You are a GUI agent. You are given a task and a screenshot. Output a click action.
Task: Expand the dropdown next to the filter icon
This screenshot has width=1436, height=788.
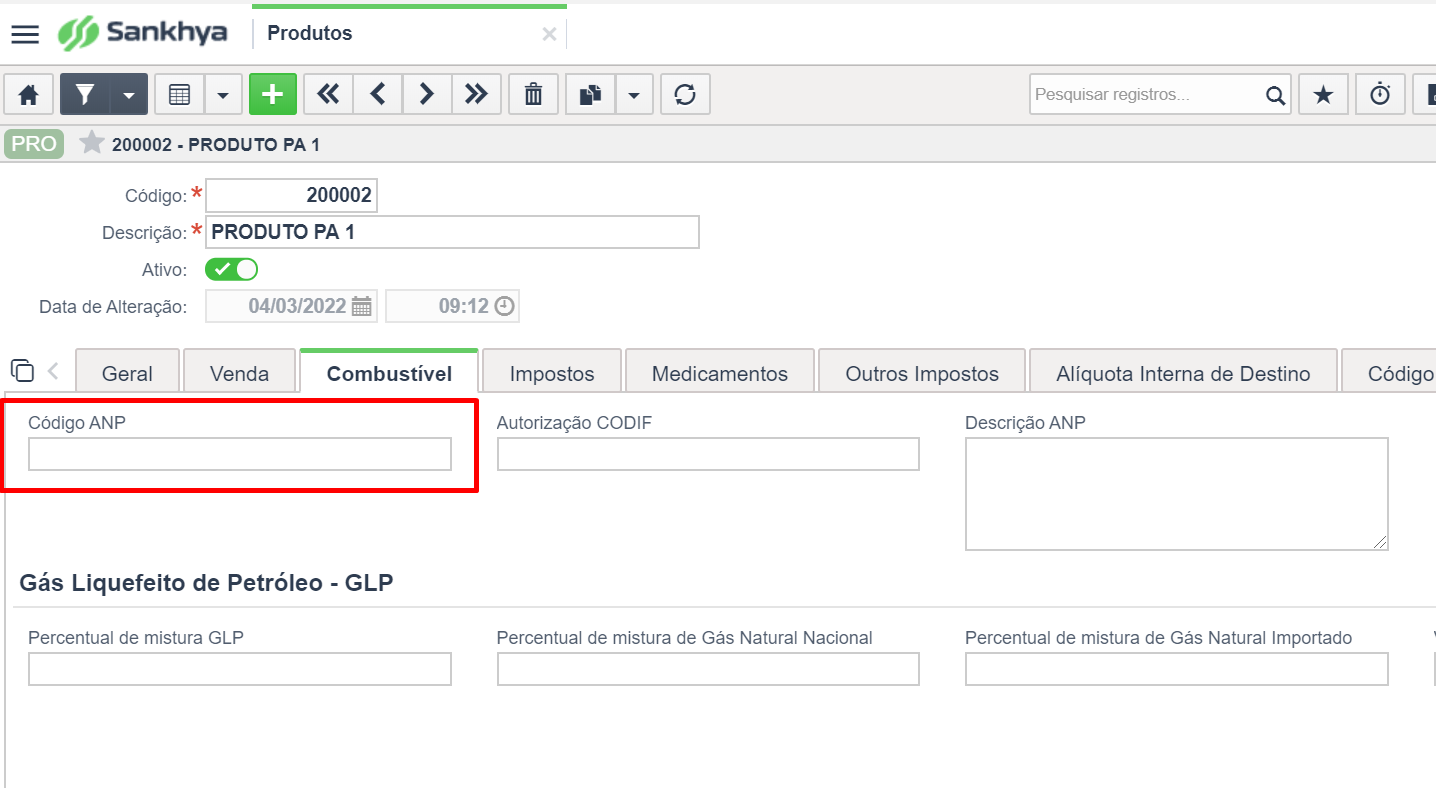click(x=128, y=93)
